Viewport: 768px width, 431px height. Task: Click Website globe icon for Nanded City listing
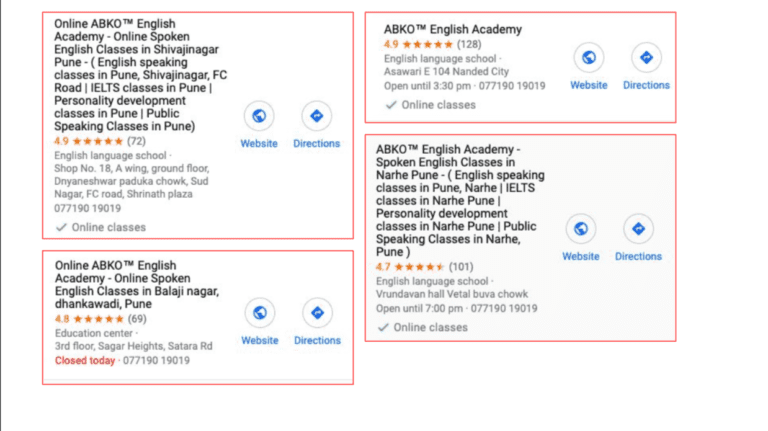tap(589, 57)
